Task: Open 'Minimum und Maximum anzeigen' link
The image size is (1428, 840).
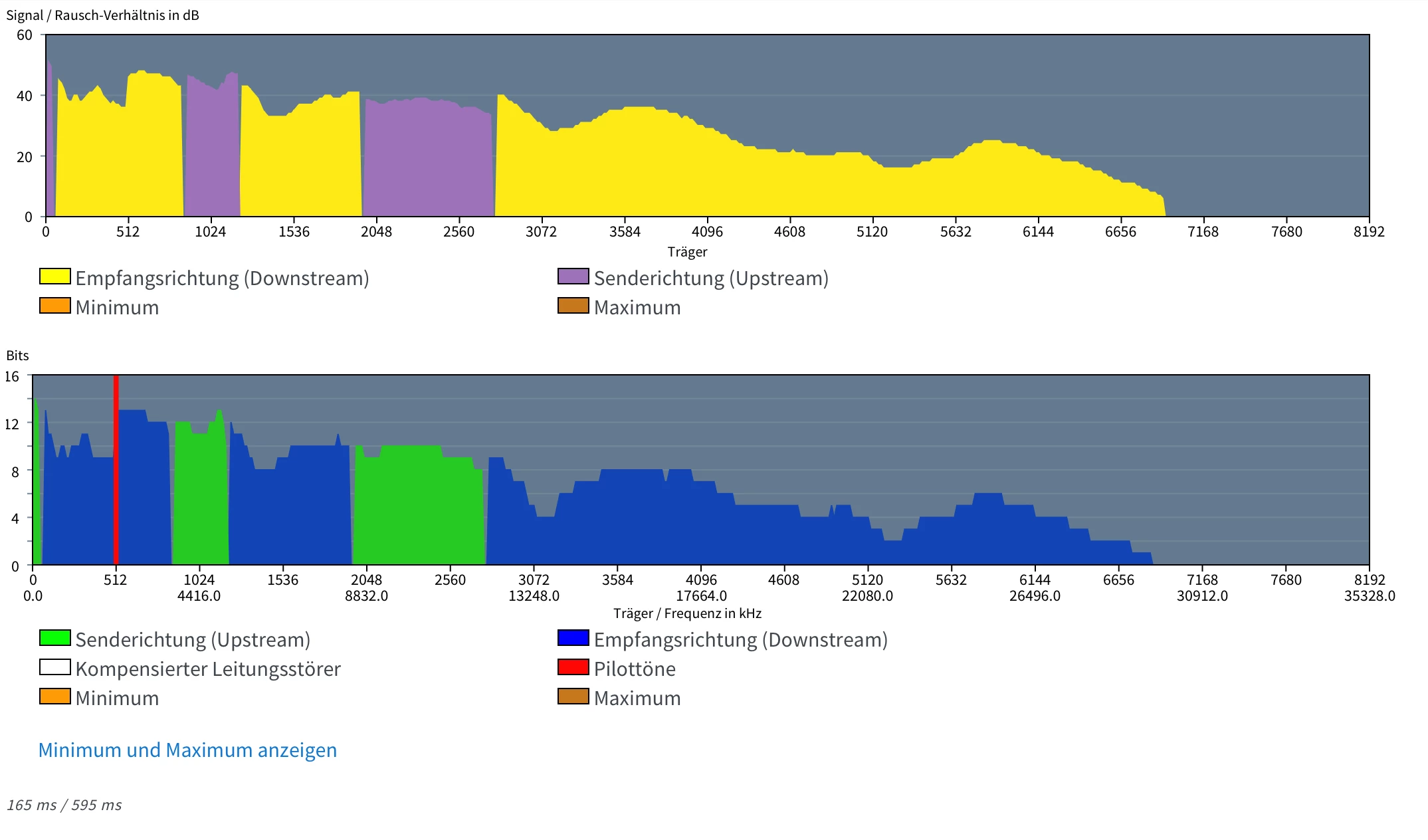Action: pyautogui.click(x=187, y=750)
